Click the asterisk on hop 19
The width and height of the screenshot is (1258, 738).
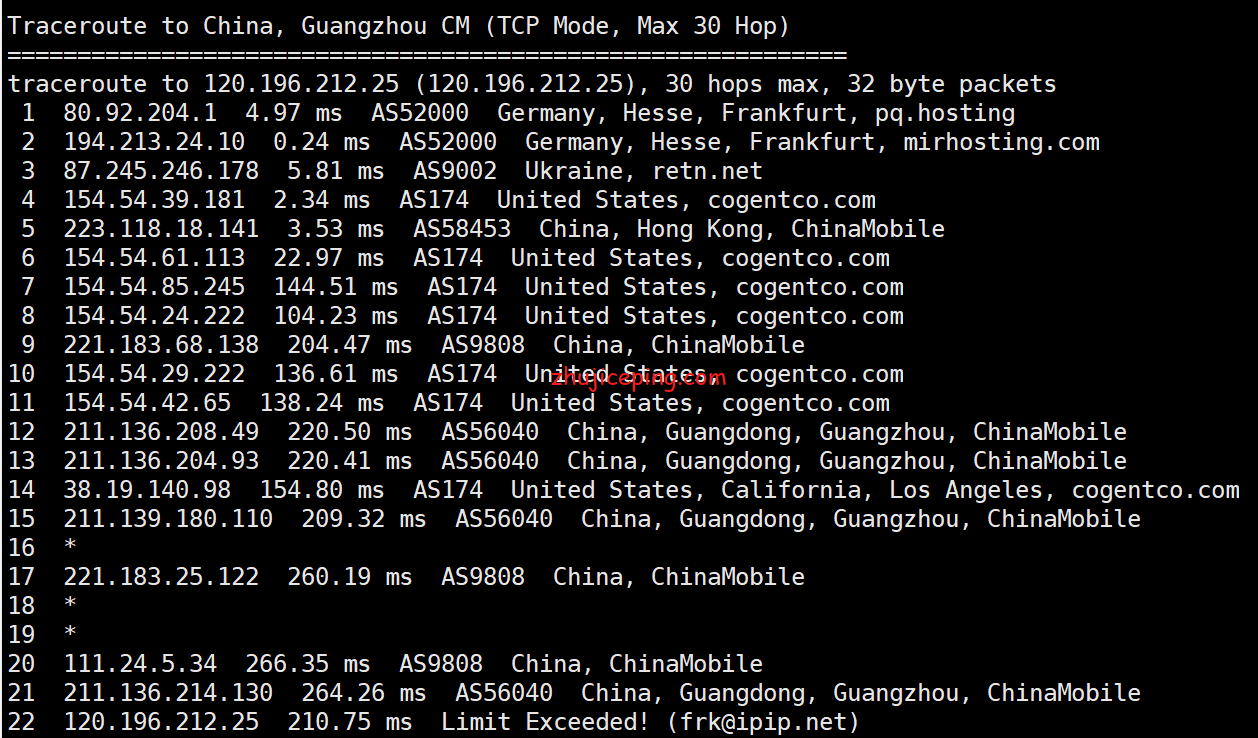[71, 634]
